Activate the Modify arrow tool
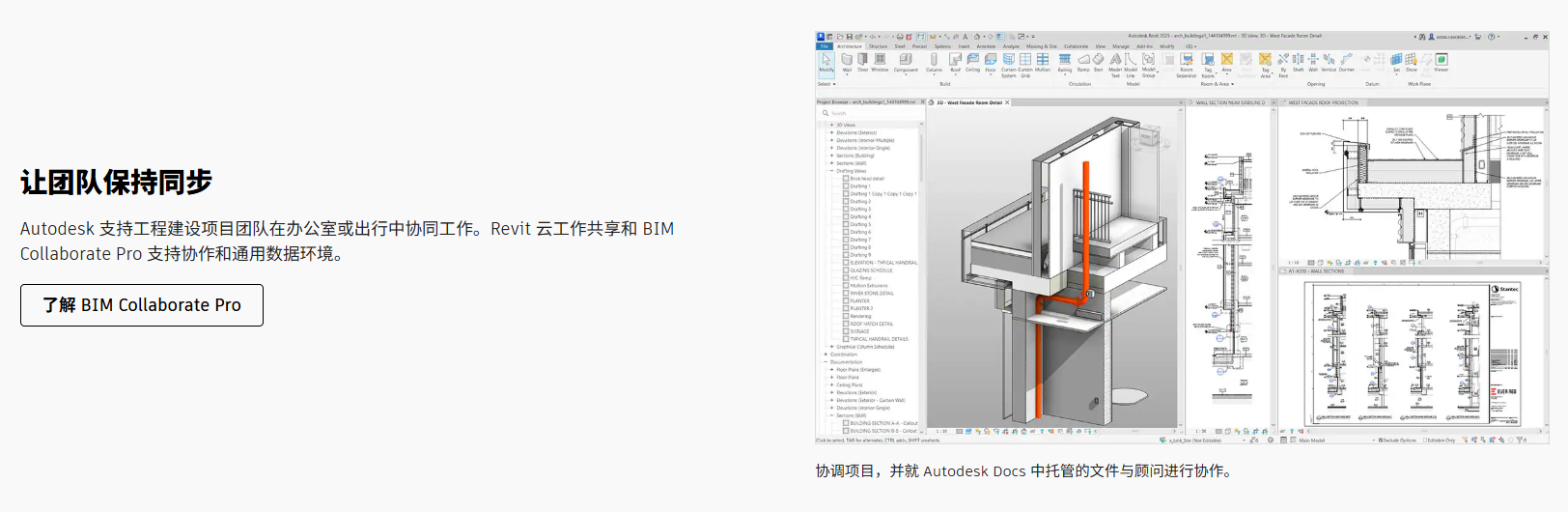Viewport: 1568px width, 512px height. [826, 62]
